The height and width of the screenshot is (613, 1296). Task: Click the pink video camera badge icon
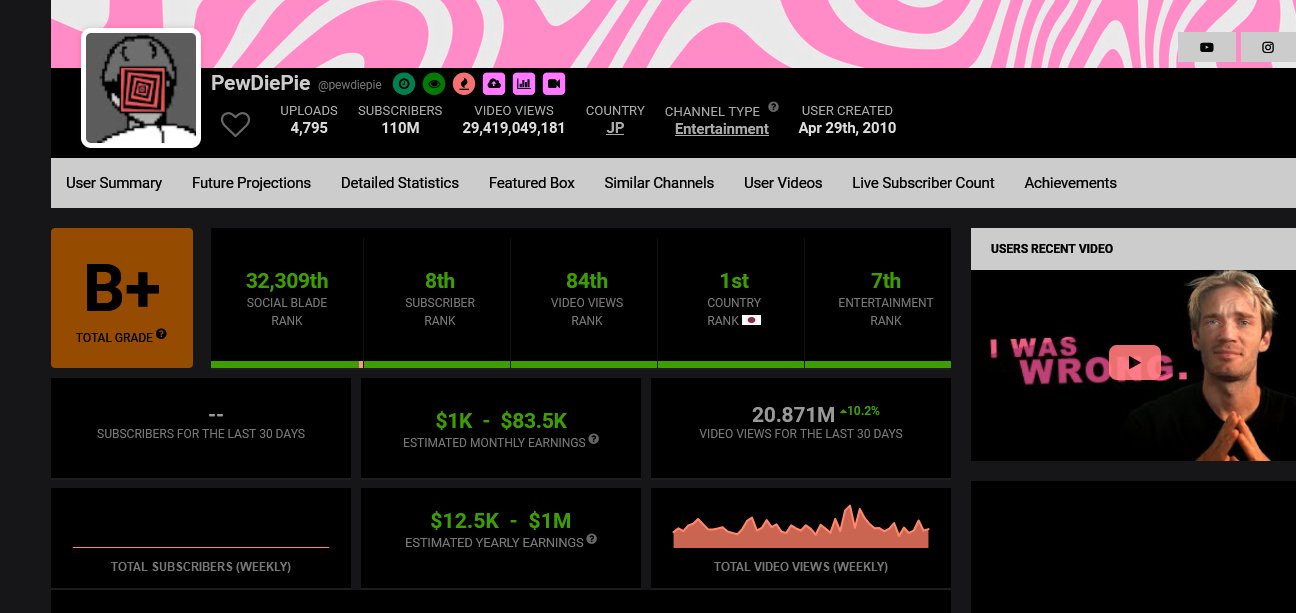coord(554,84)
